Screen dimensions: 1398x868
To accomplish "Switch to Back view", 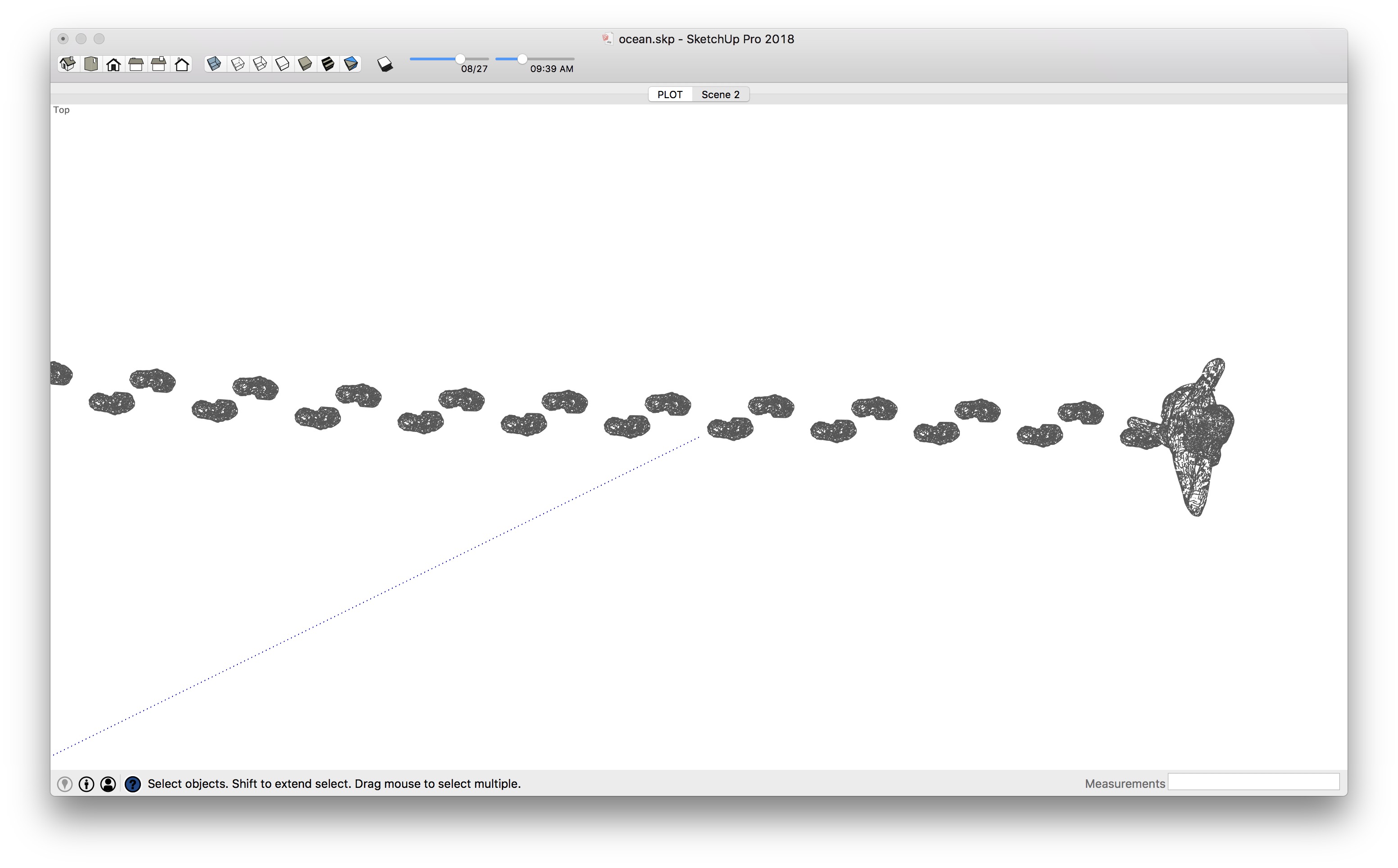I will point(159,64).
